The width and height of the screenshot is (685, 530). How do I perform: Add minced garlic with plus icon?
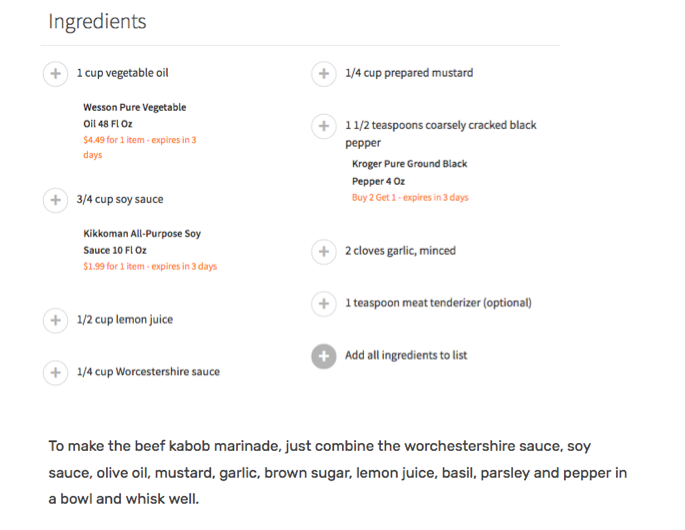(x=323, y=252)
